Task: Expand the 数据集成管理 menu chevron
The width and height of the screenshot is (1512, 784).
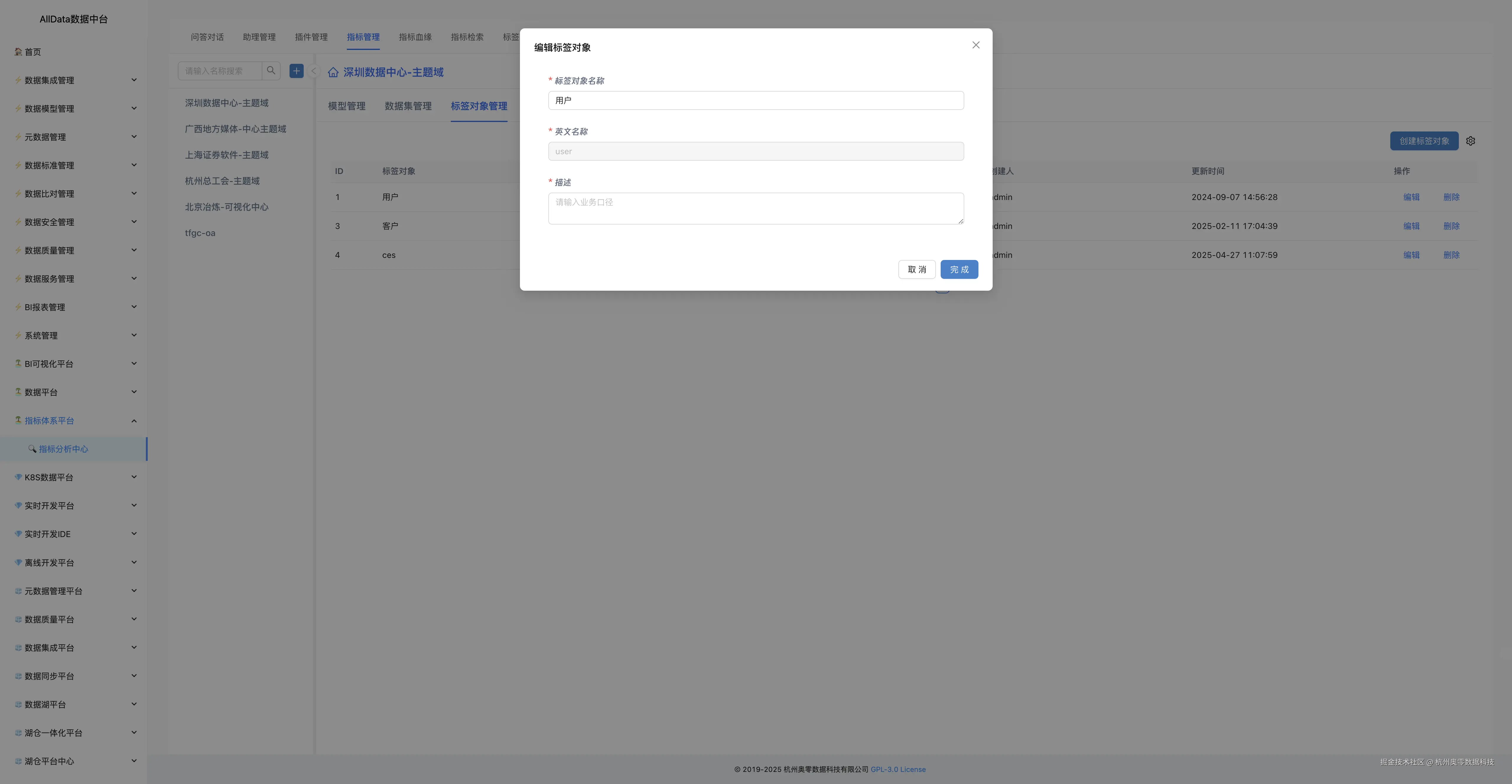Action: coord(134,80)
